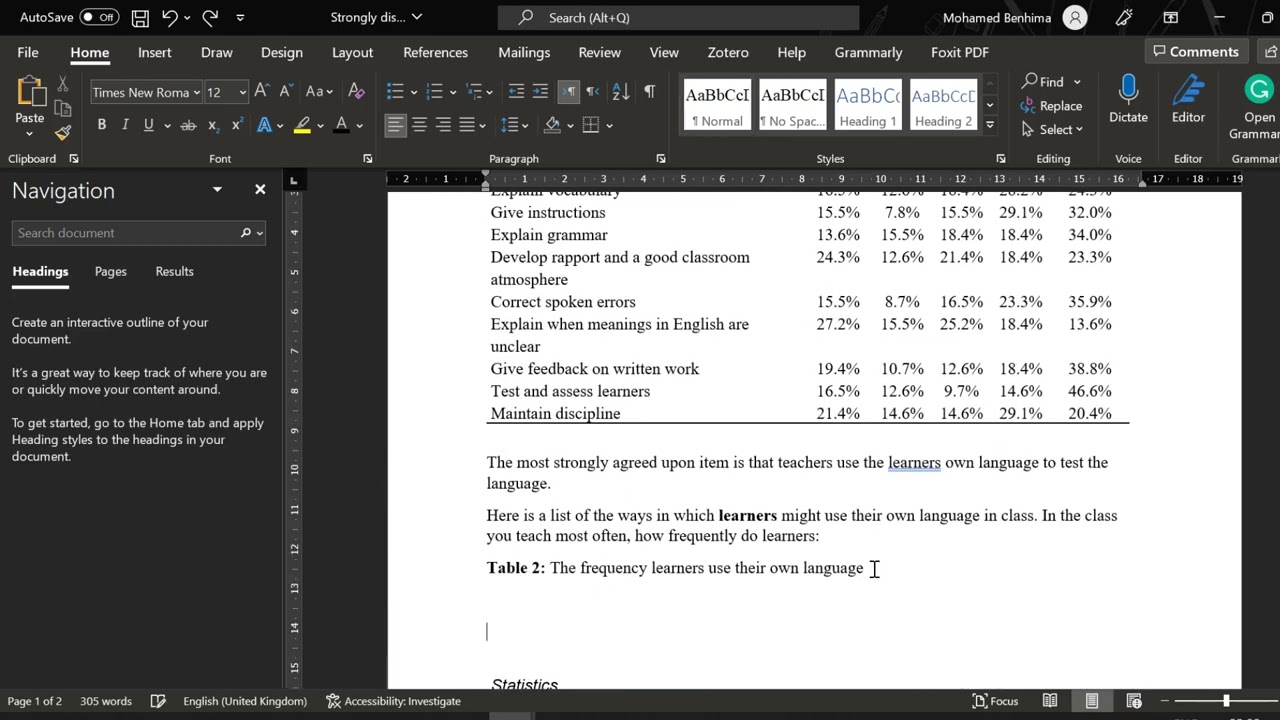The width and height of the screenshot is (1280, 720).
Task: Increase font size with grow icon
Action: click(x=262, y=91)
